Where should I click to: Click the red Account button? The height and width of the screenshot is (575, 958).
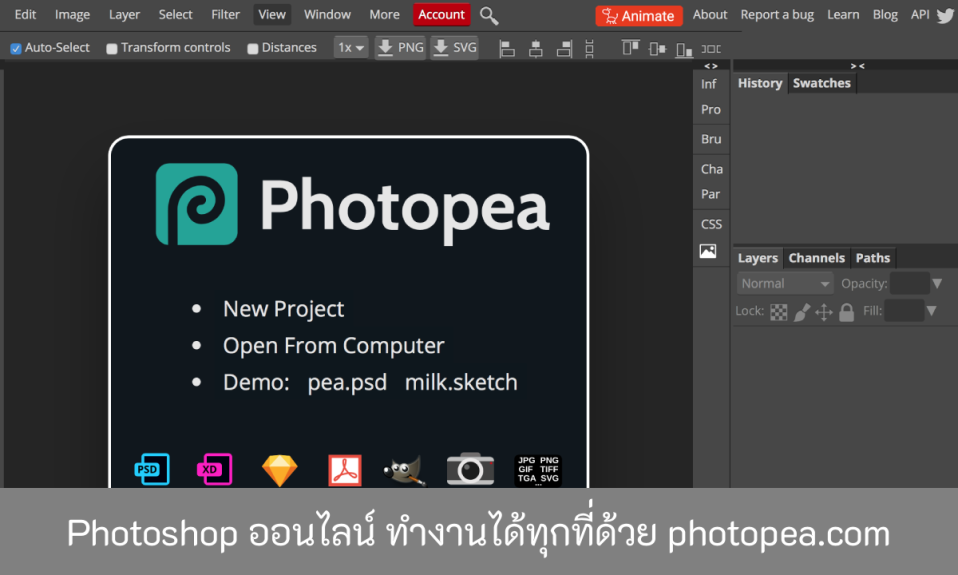coord(442,15)
